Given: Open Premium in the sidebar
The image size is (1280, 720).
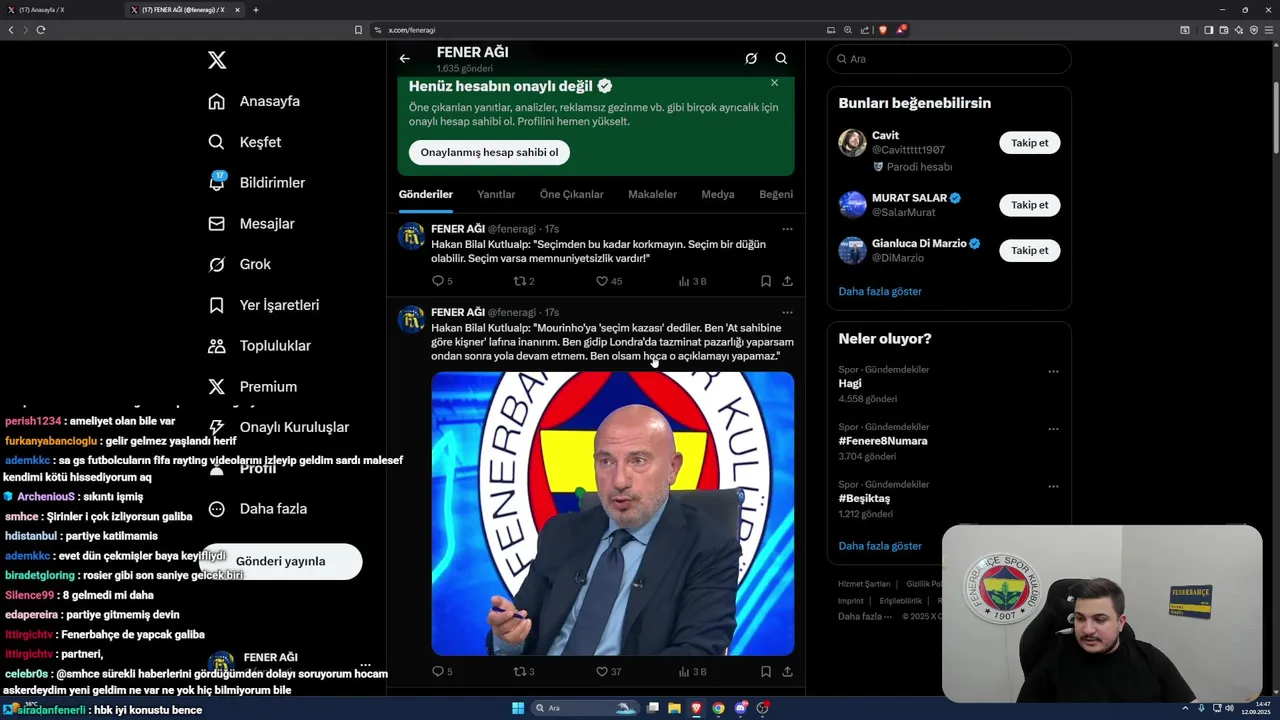Looking at the screenshot, I should coord(252,386).
